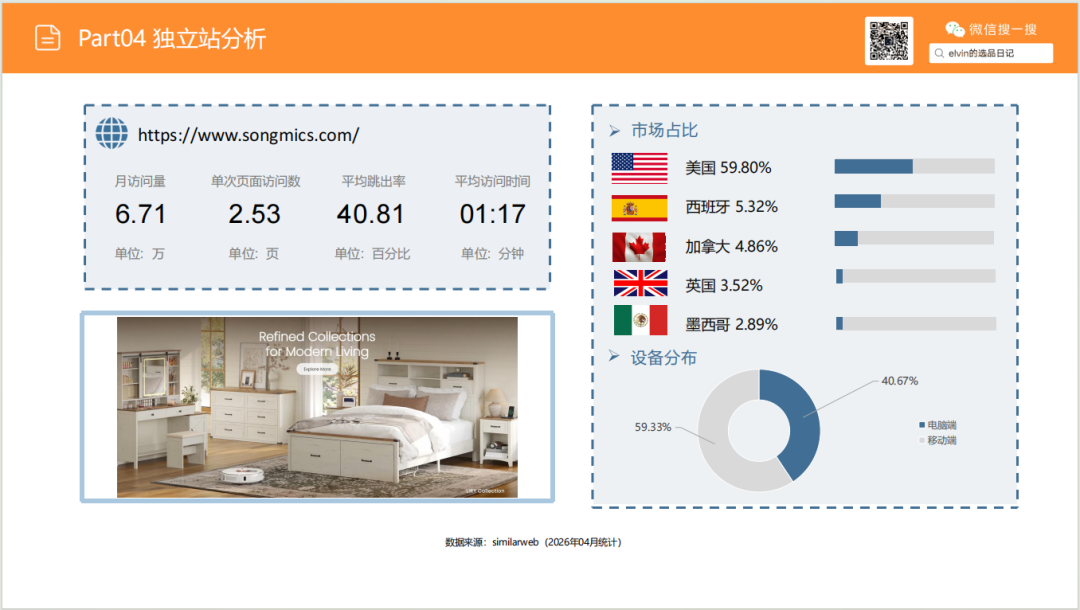1080x610 pixels.
Task: Click the Spain flag icon
Action: pyautogui.click(x=639, y=207)
